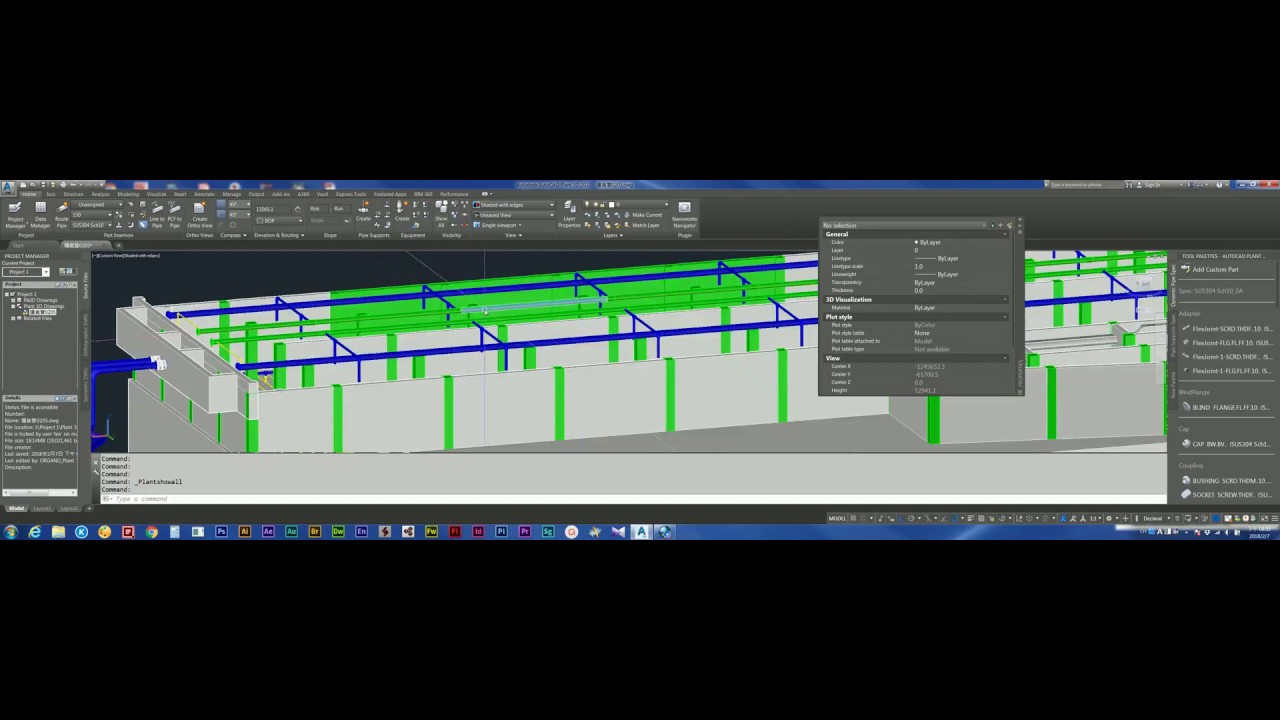Create a pipe support

pyautogui.click(x=364, y=213)
